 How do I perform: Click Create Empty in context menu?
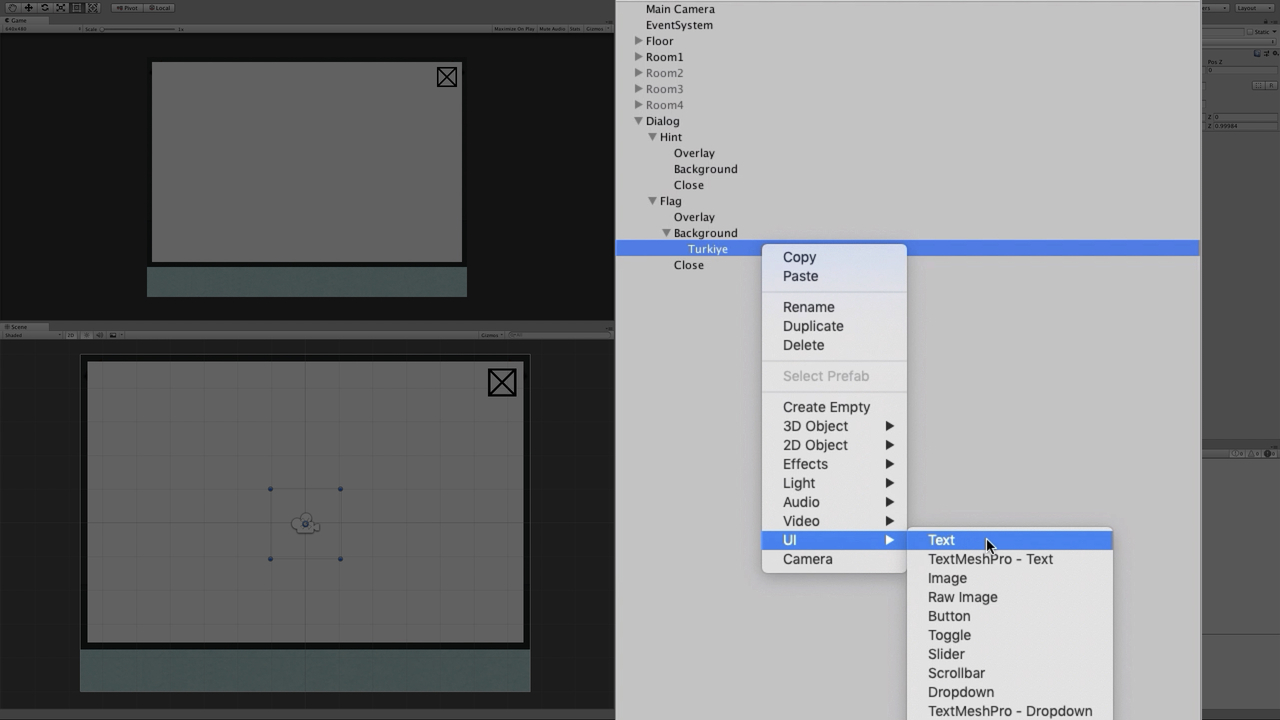826,407
